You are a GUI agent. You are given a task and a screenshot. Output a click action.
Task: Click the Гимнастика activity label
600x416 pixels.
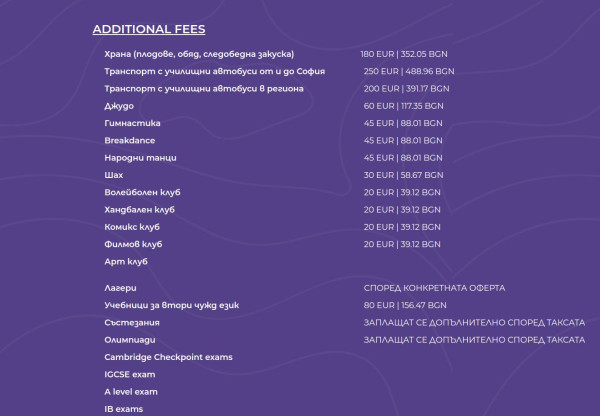(132, 123)
